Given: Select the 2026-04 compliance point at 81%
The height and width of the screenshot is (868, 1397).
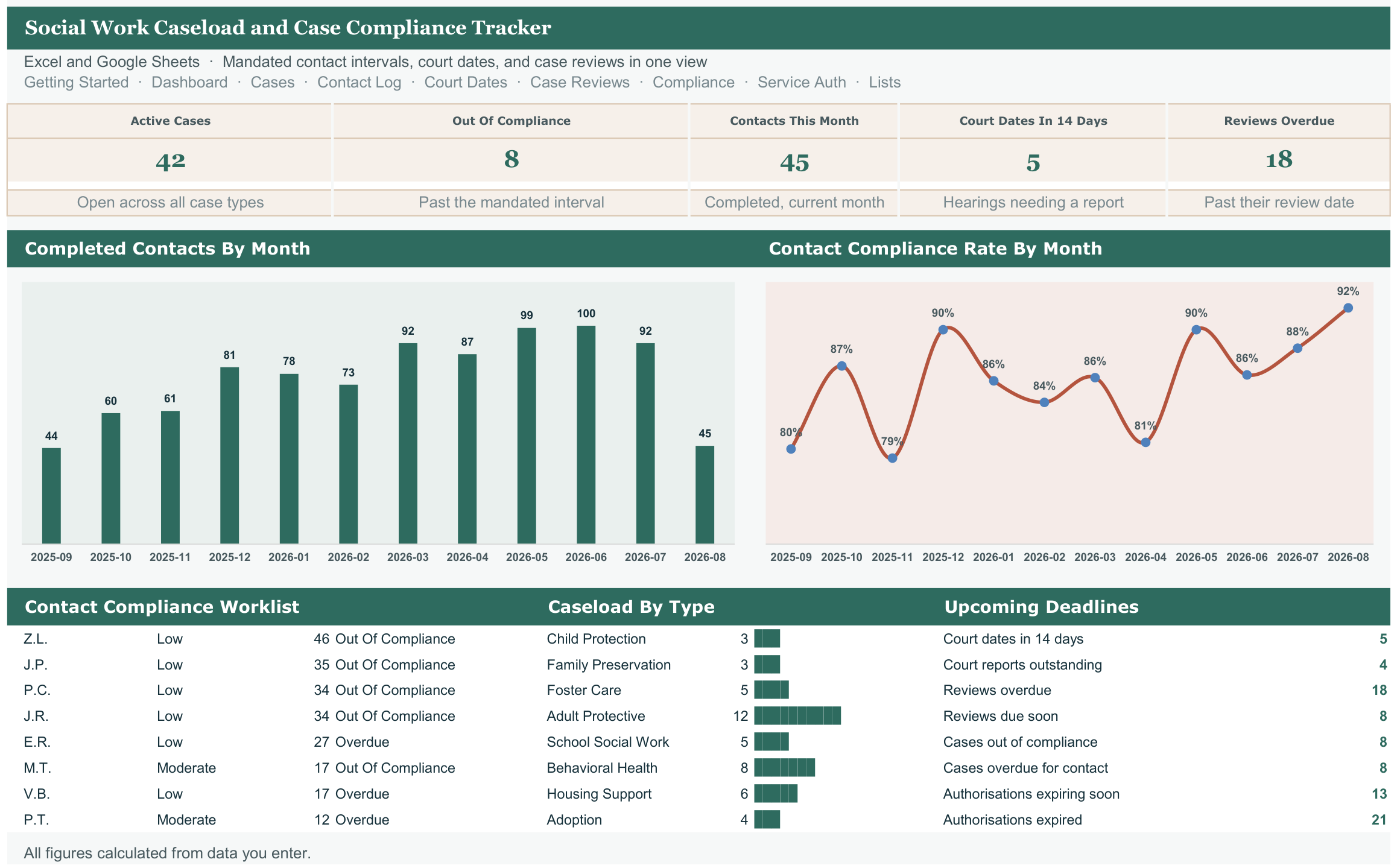Looking at the screenshot, I should [x=1145, y=442].
